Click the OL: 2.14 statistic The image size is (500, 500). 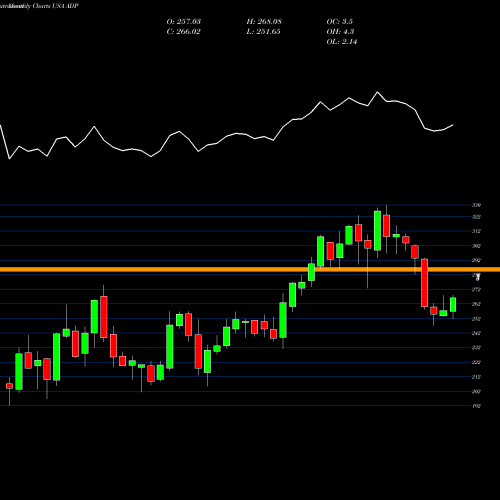pos(342,42)
